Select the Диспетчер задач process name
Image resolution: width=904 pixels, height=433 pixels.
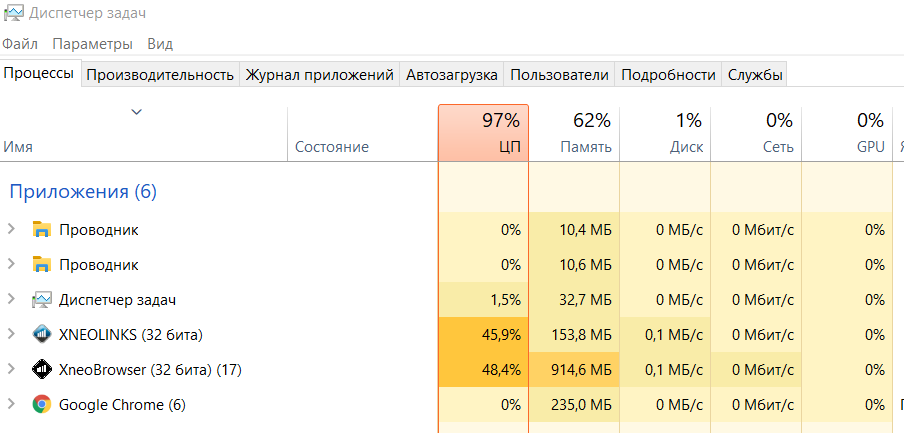tap(118, 300)
